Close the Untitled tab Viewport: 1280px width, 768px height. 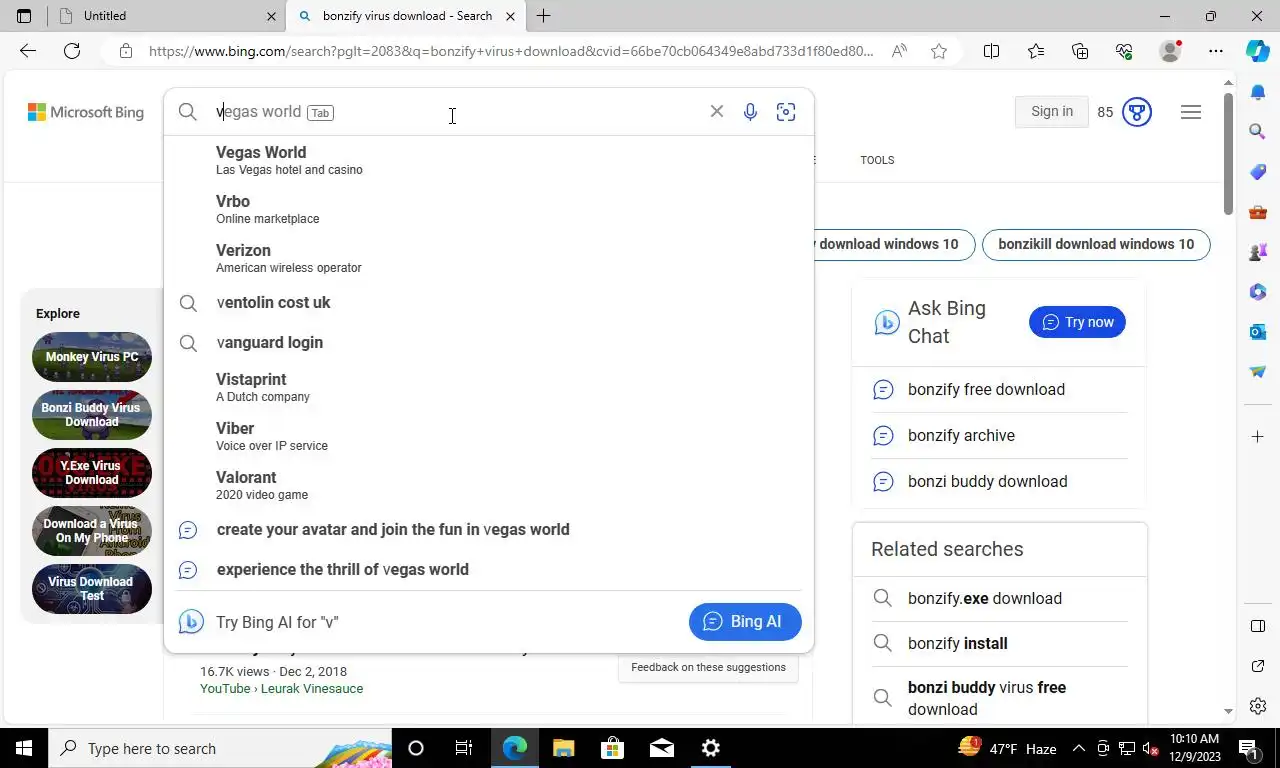(271, 16)
